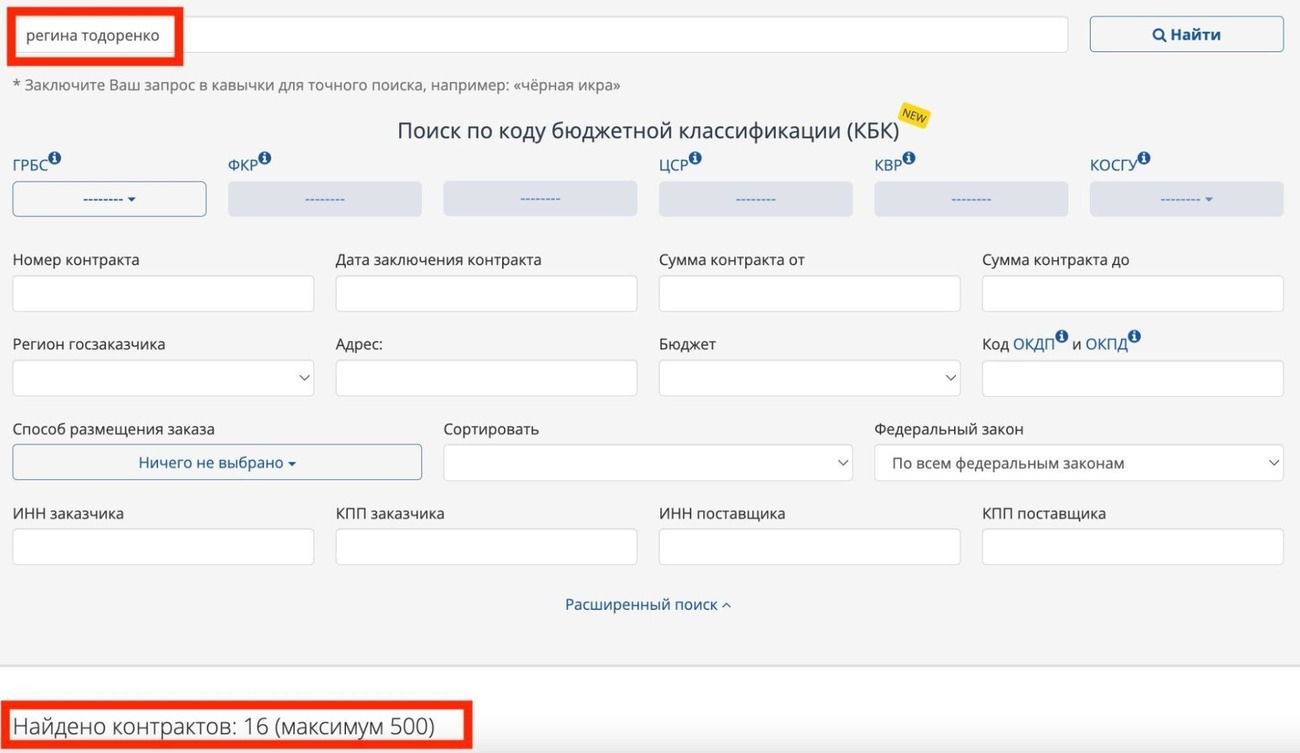Expand the ГРБС dropdown
The image size is (1300, 753).
[x=109, y=199]
